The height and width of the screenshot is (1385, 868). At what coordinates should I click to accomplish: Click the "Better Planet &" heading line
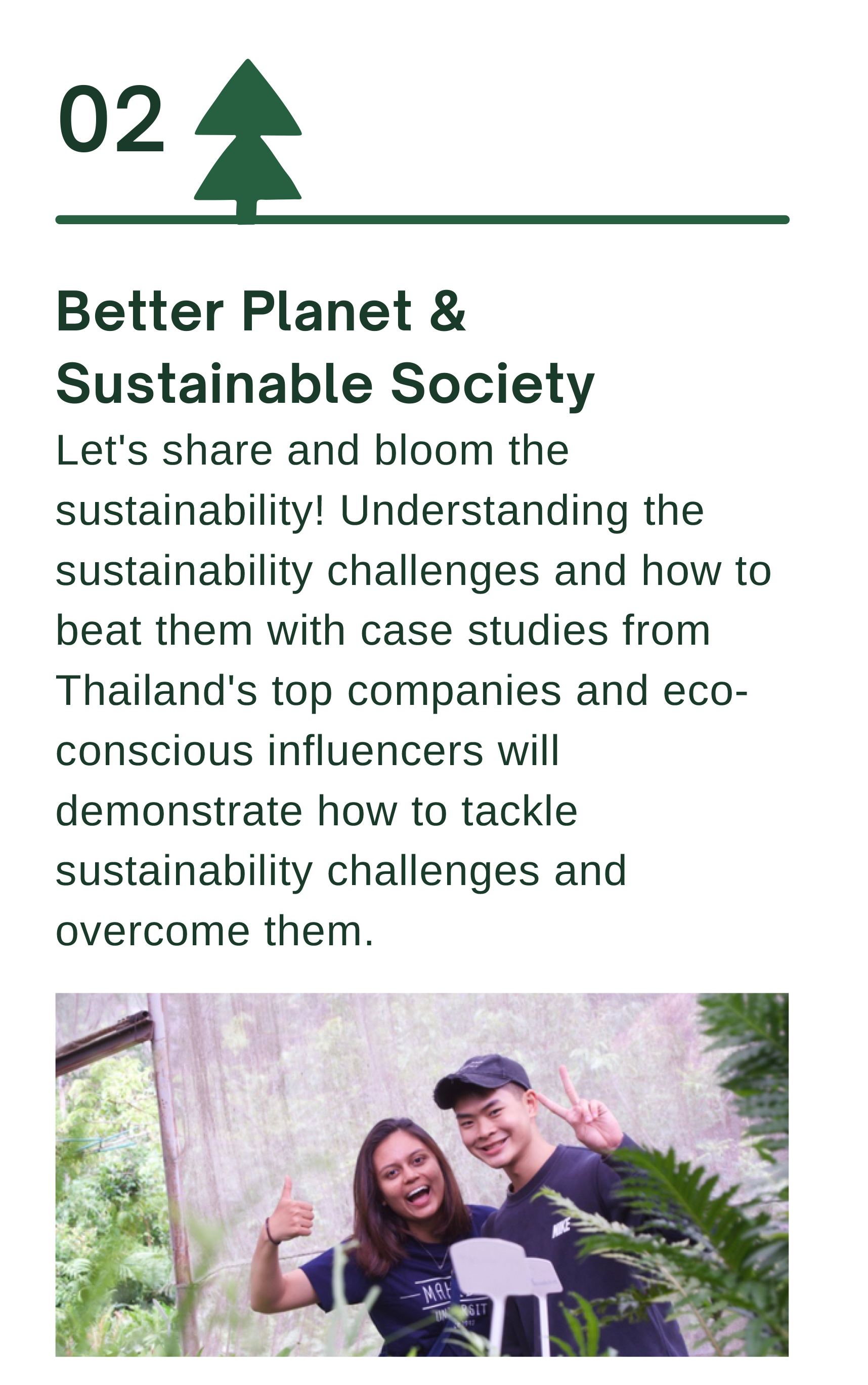pos(261,312)
